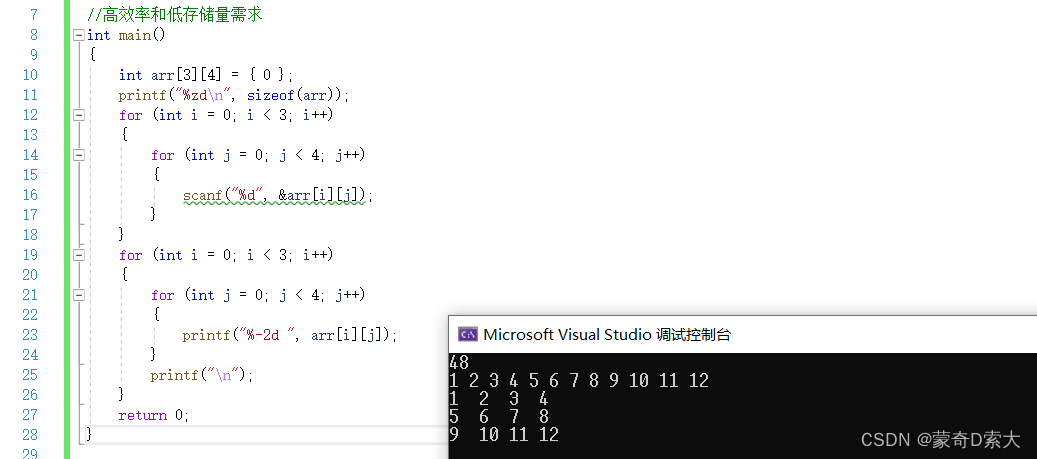This screenshot has width=1037, height=459.
Task: Click line number 27 in the gutter
Action: tap(30, 415)
